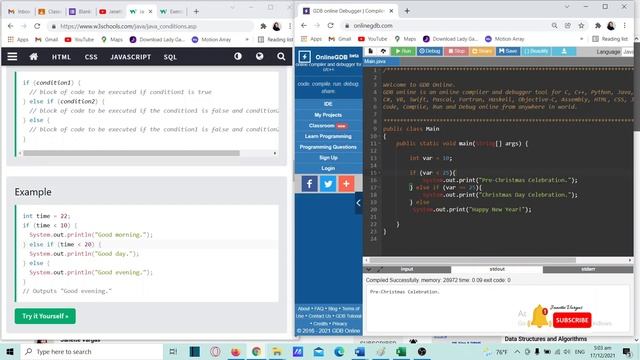The width and height of the screenshot is (640, 360).
Task: Open Excel from the taskbar
Action: [401, 351]
